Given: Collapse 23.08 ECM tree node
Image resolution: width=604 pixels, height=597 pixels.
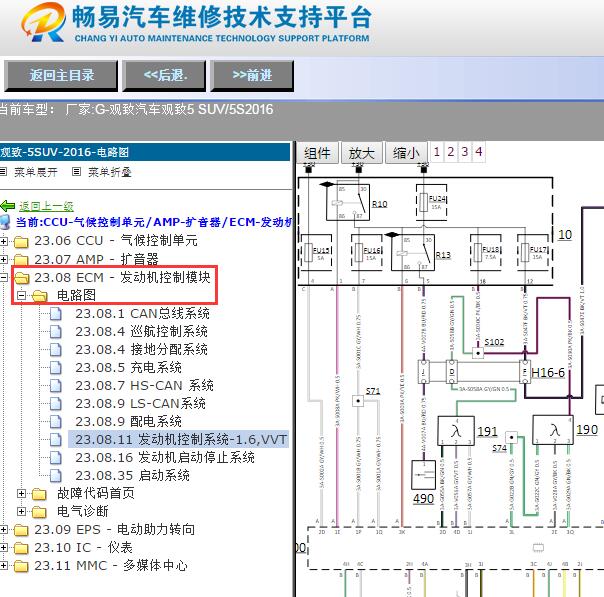Looking at the screenshot, I should point(3,277).
